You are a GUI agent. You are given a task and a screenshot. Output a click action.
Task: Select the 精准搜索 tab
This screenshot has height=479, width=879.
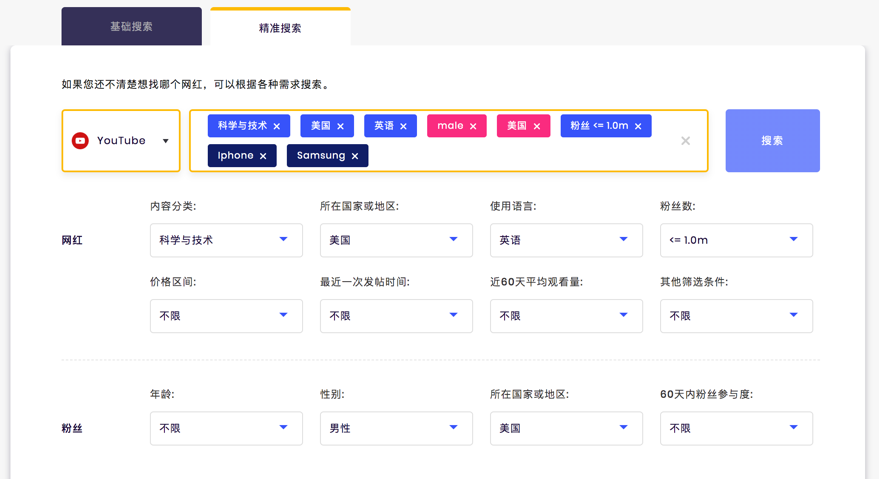point(280,28)
